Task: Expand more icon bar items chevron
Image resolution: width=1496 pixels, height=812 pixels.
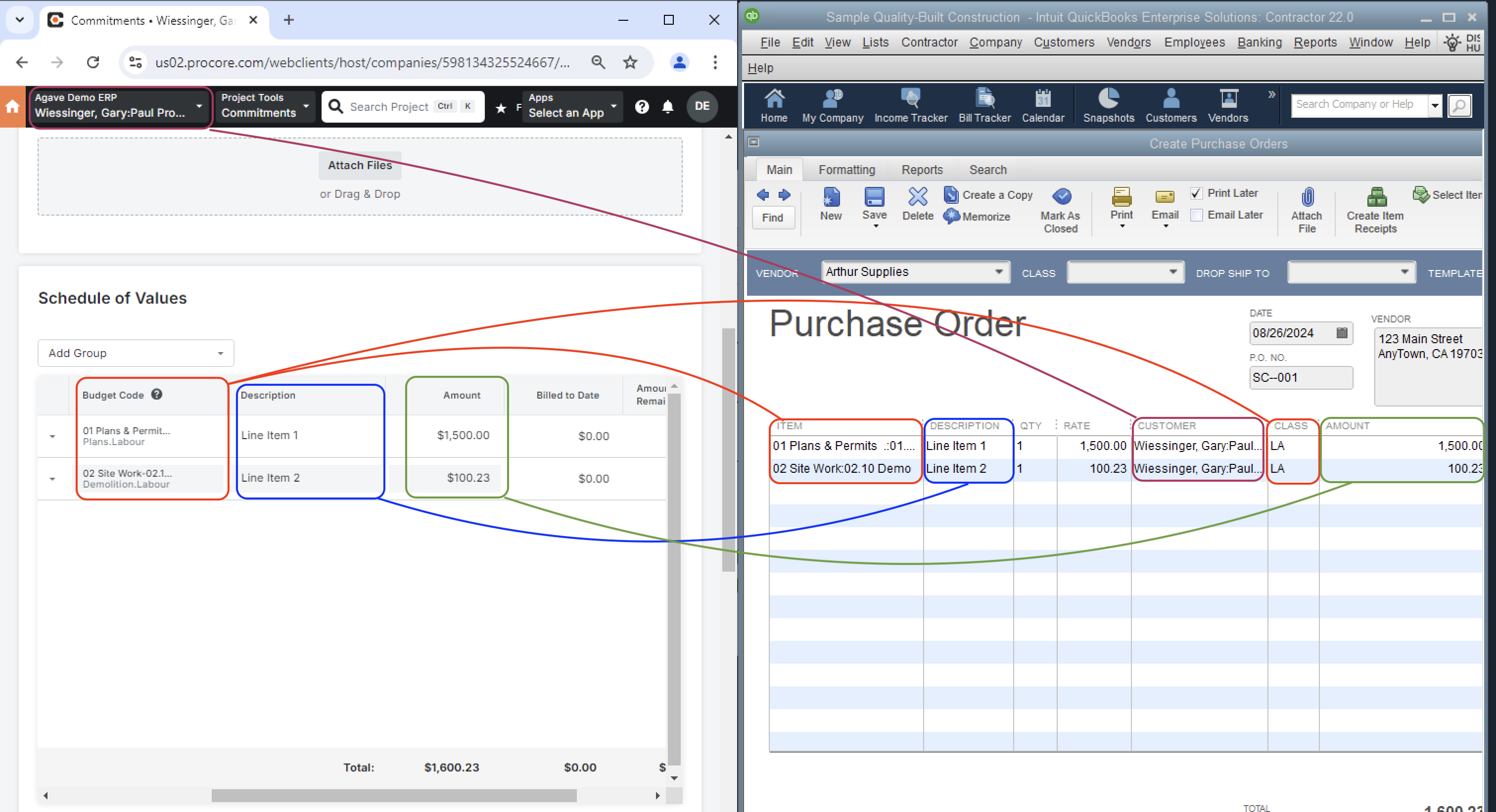Action: 1271,94
